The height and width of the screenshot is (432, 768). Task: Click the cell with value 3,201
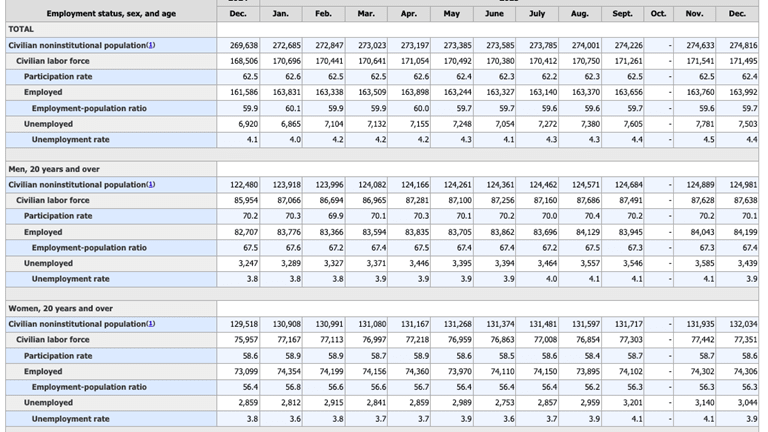[x=623, y=403]
